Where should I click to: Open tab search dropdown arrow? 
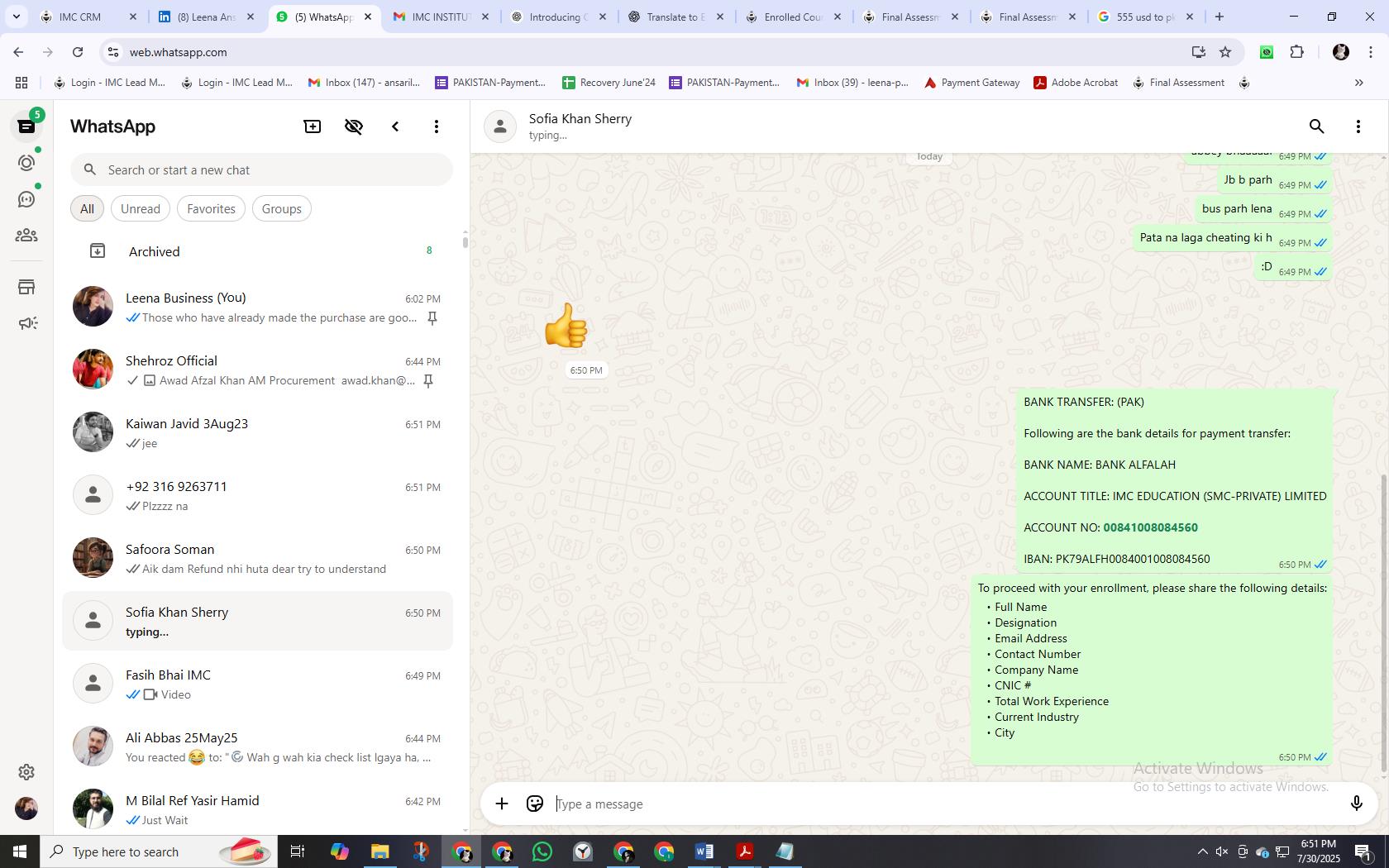tap(16, 17)
